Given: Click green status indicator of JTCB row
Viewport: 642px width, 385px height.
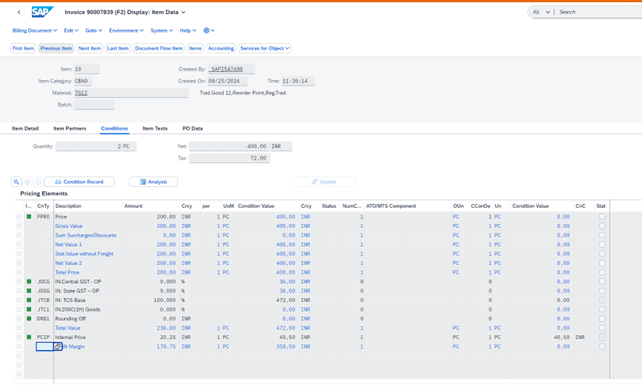Looking at the screenshot, I should tap(29, 300).
